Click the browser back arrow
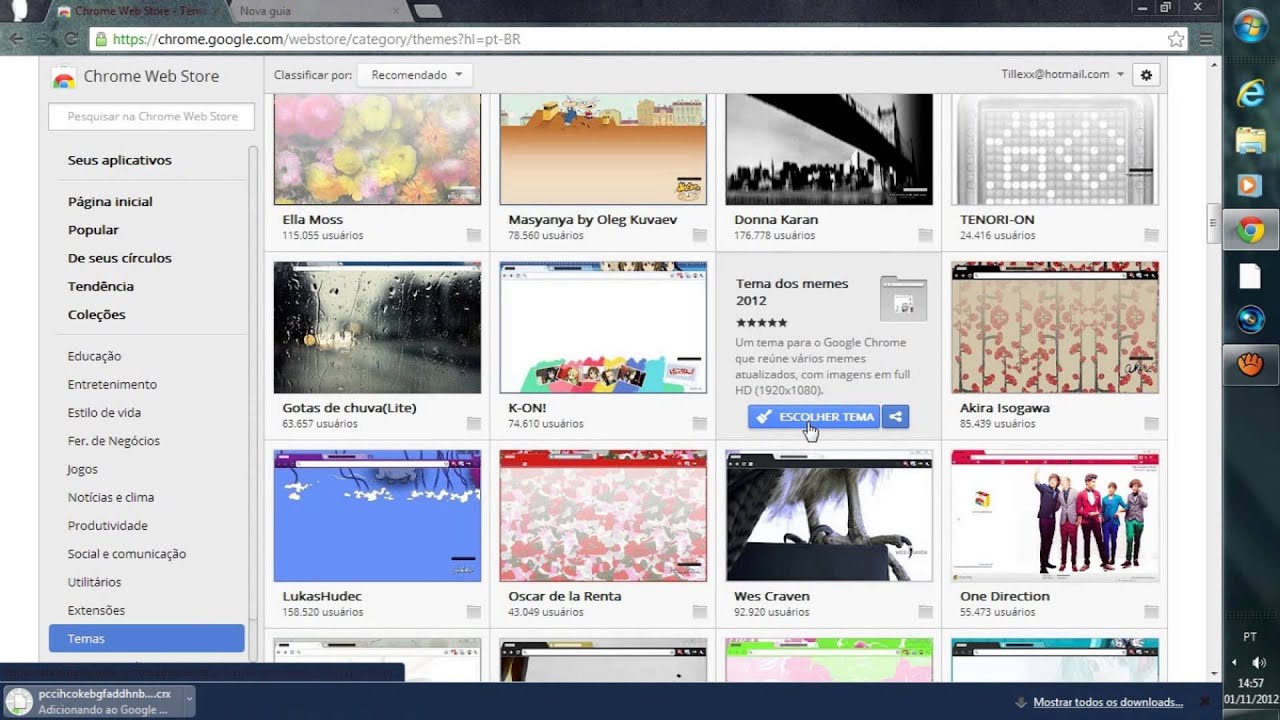The width and height of the screenshot is (1280, 720). tap(17, 39)
